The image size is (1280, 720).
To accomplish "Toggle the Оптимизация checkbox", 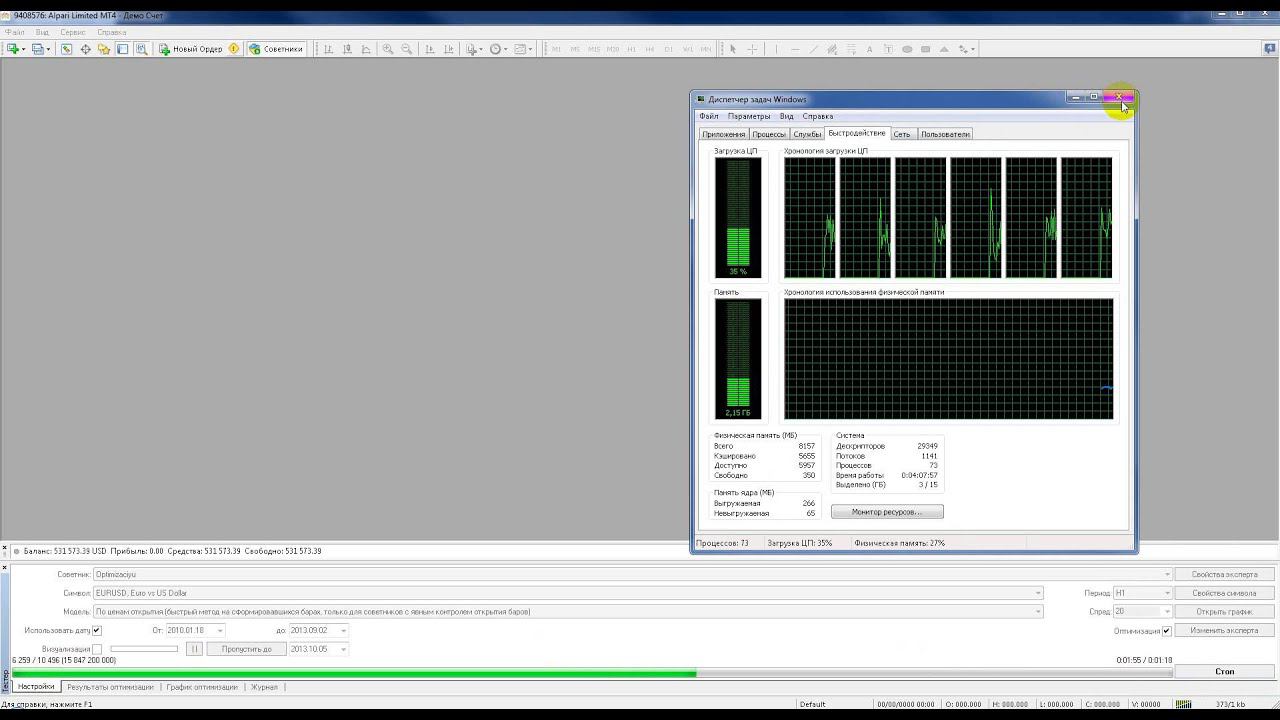I will [1166, 631].
